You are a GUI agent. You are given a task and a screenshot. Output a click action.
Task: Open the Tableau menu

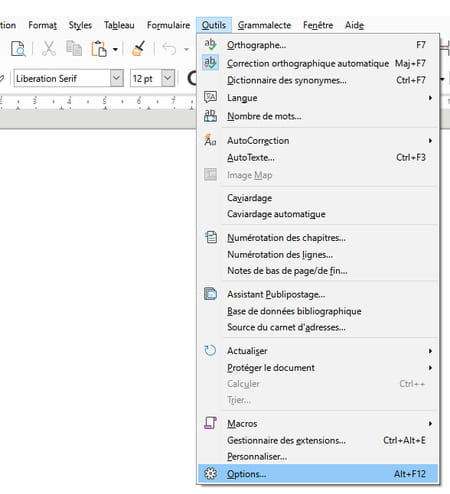click(119, 25)
